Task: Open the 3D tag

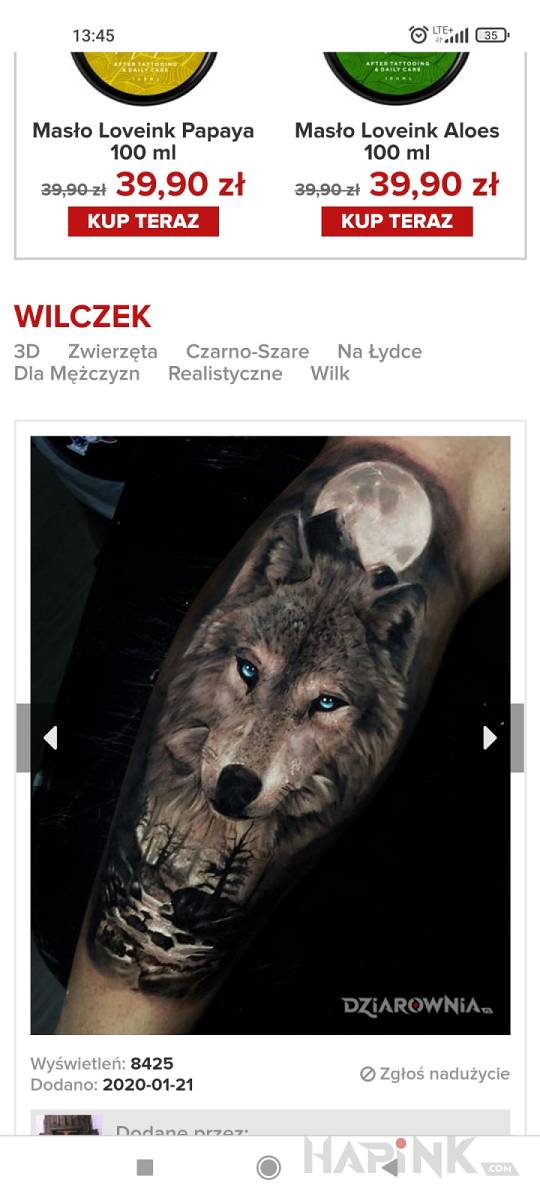Action: tap(27, 352)
